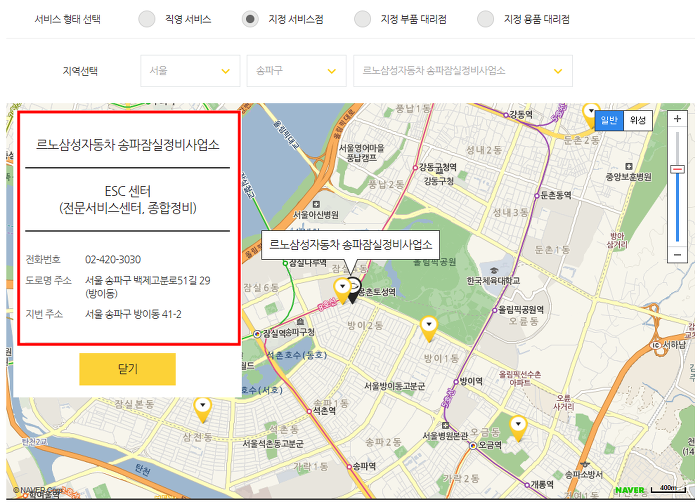Click the yellow marker near 삼전동

point(203,410)
